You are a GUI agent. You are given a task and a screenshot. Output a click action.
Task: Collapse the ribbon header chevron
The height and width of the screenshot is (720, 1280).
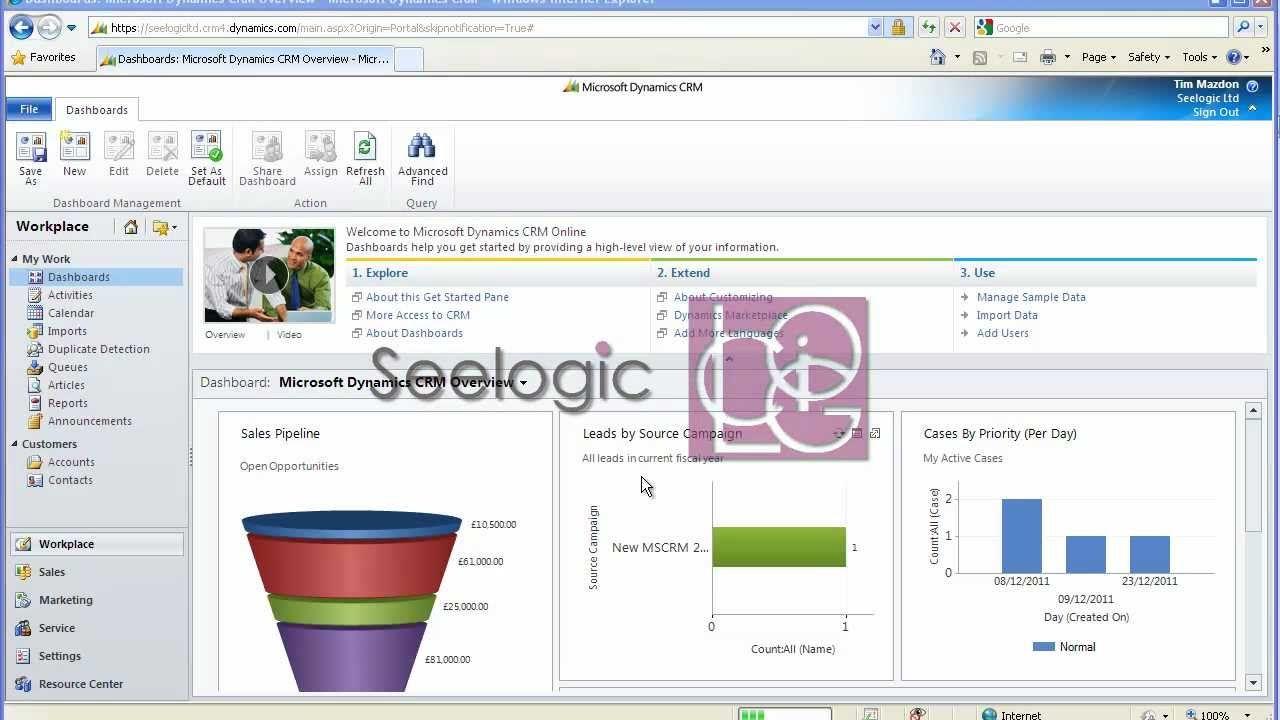[x=1253, y=108]
